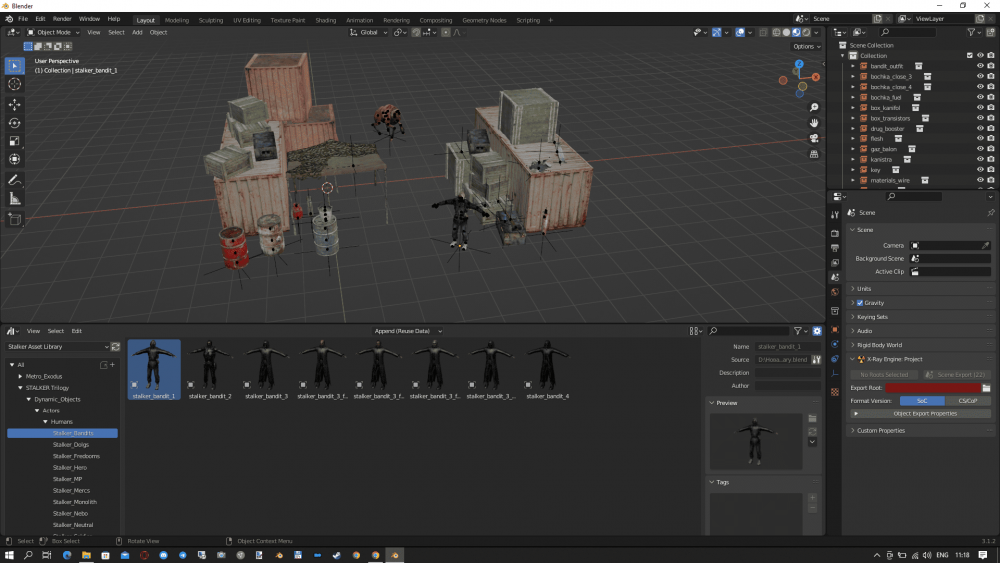Click the viewport pan hand icon
The image size is (1000, 563).
pyautogui.click(x=814, y=123)
